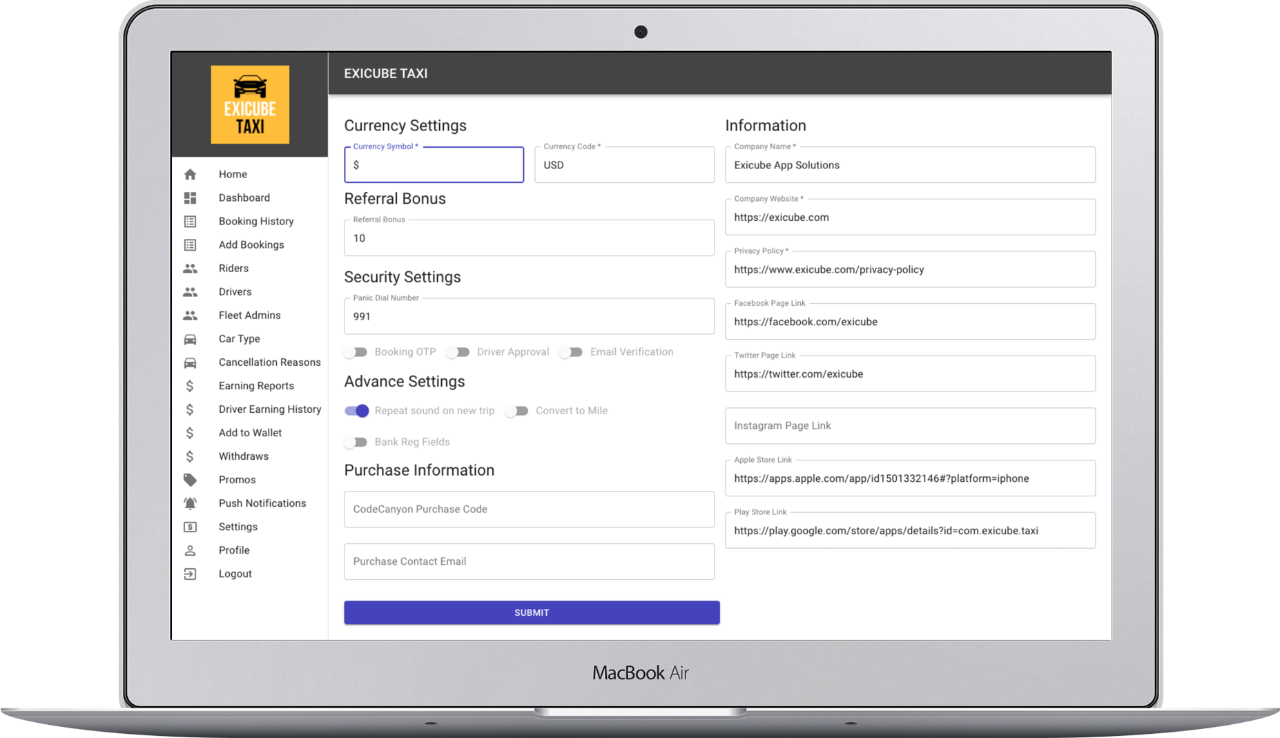
Task: Click the Dashboard grid icon
Action: (190, 198)
